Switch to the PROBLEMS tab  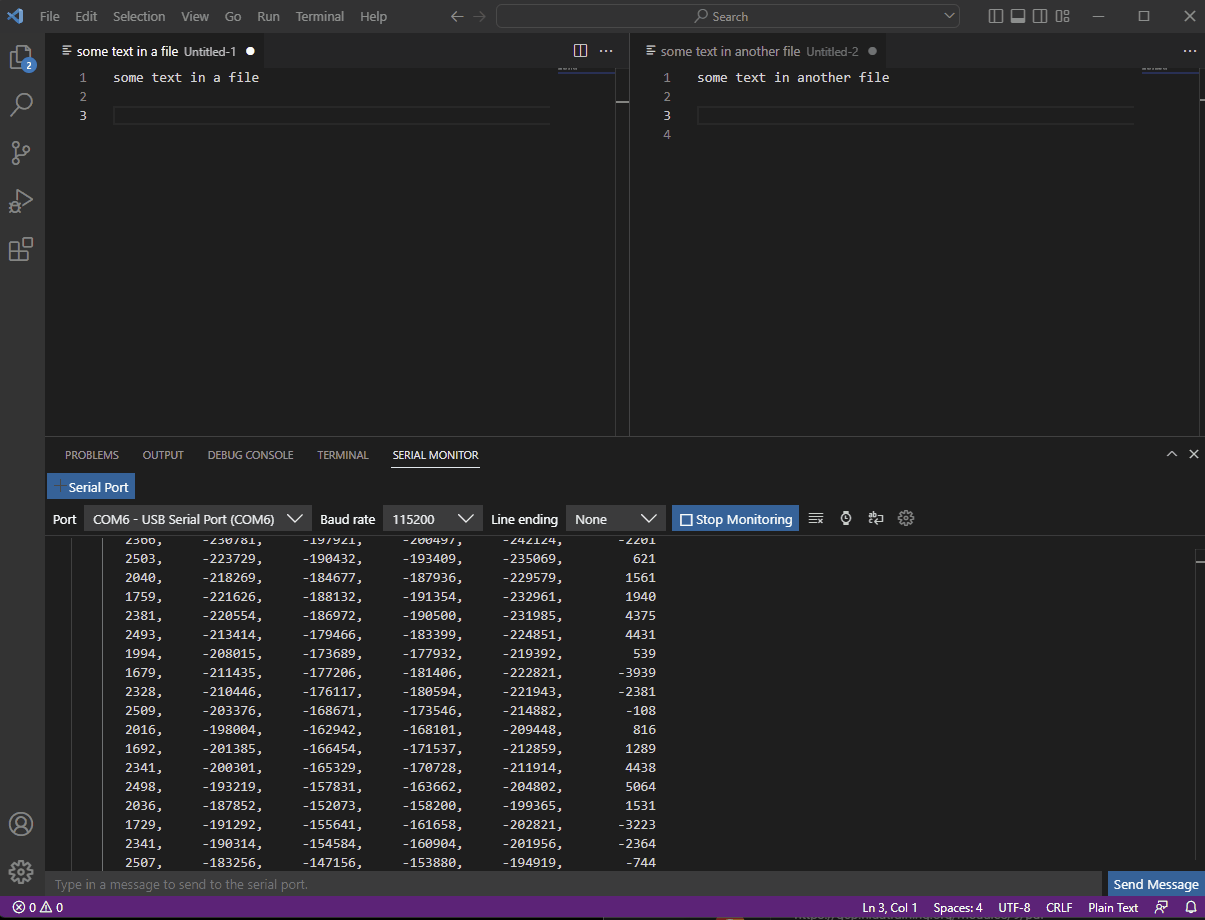[x=92, y=455]
